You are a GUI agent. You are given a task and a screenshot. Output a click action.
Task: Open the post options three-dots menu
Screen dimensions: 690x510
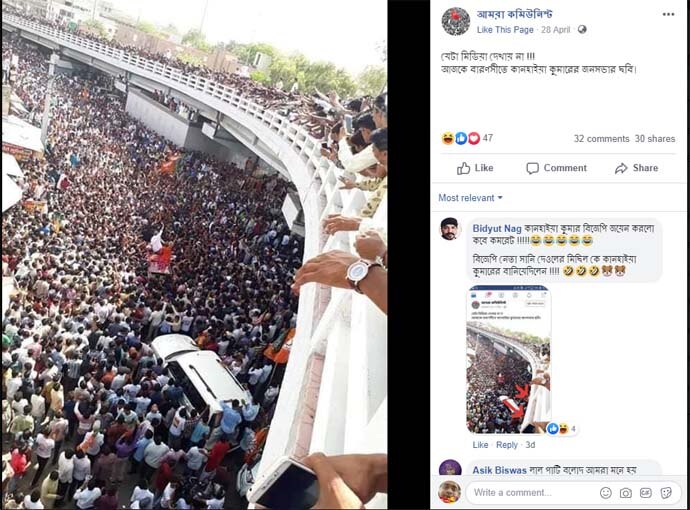[x=668, y=14]
